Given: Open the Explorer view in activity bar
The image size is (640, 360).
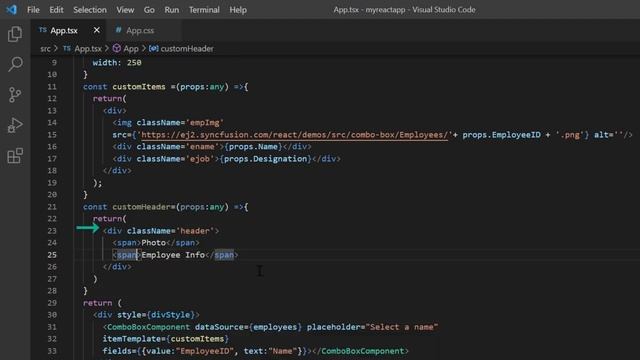Looking at the screenshot, I should (15, 34).
